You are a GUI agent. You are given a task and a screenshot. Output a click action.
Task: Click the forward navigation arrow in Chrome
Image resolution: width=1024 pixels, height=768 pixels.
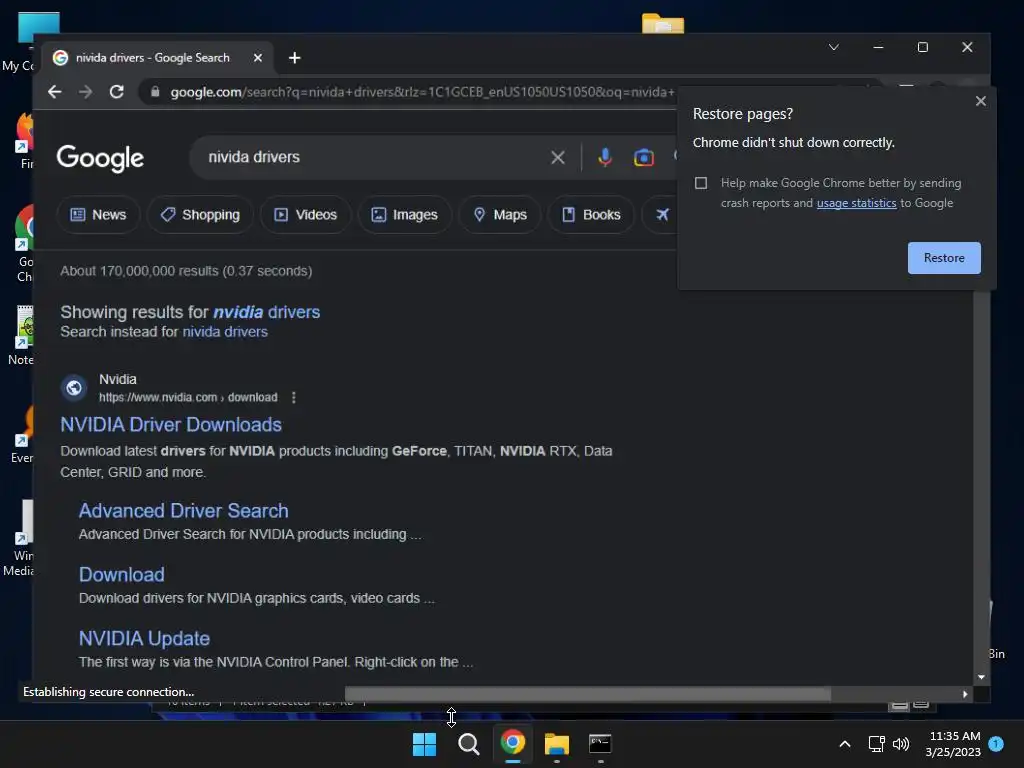86,92
